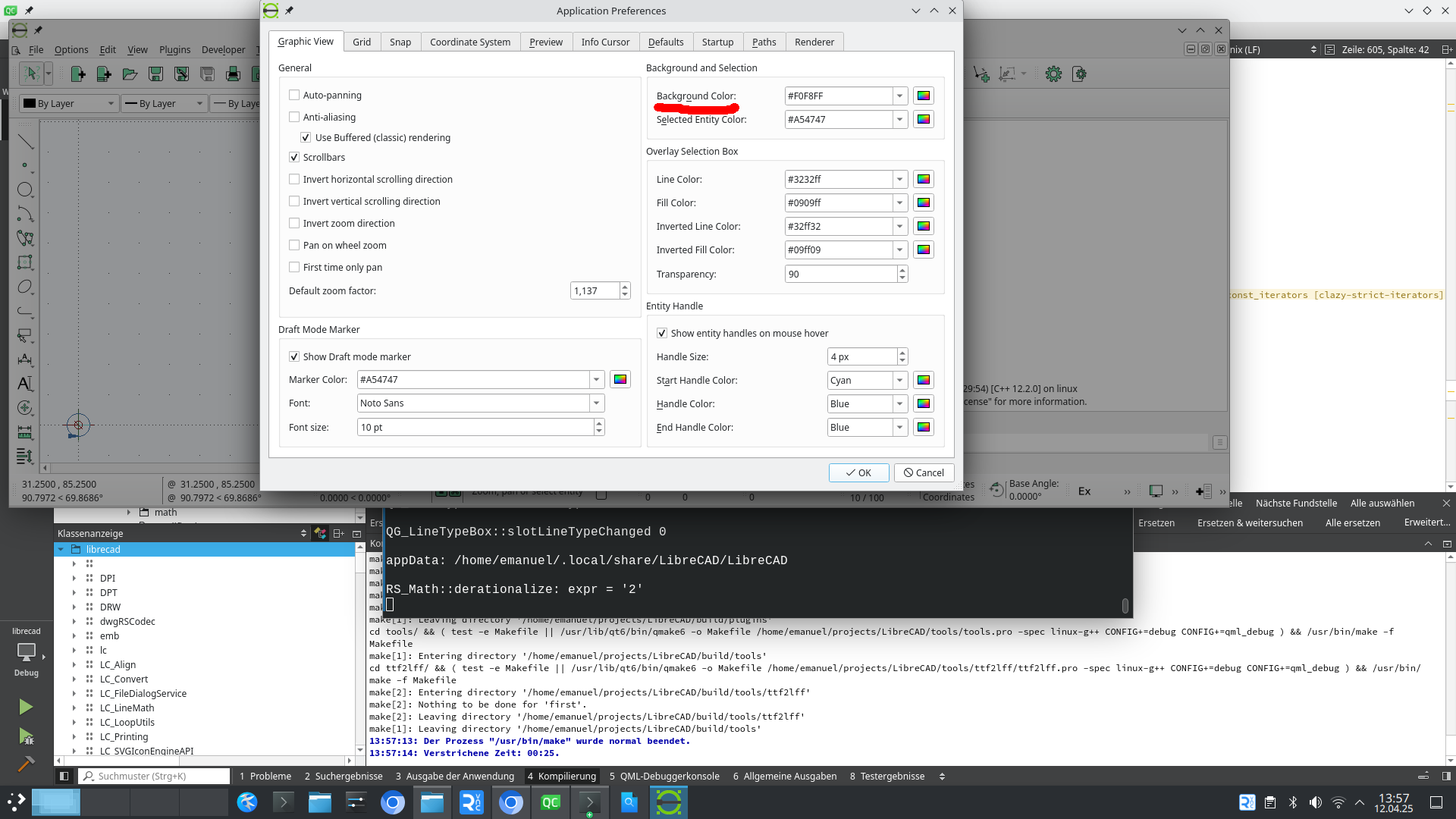Open the Dimension tool in left toolbar

click(25, 359)
